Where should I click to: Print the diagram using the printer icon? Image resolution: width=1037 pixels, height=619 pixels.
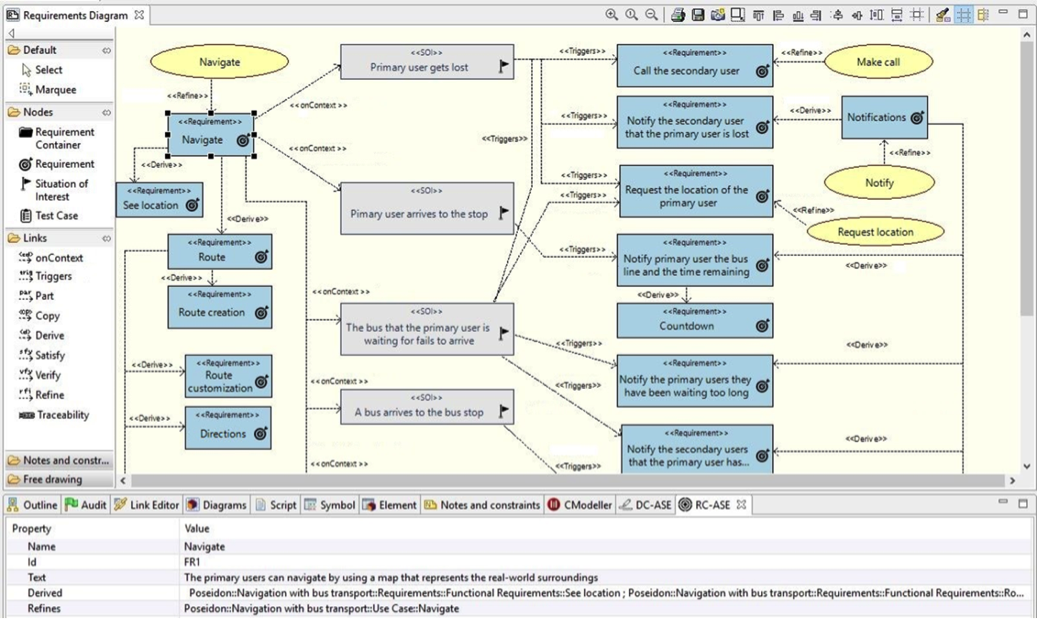(x=678, y=15)
